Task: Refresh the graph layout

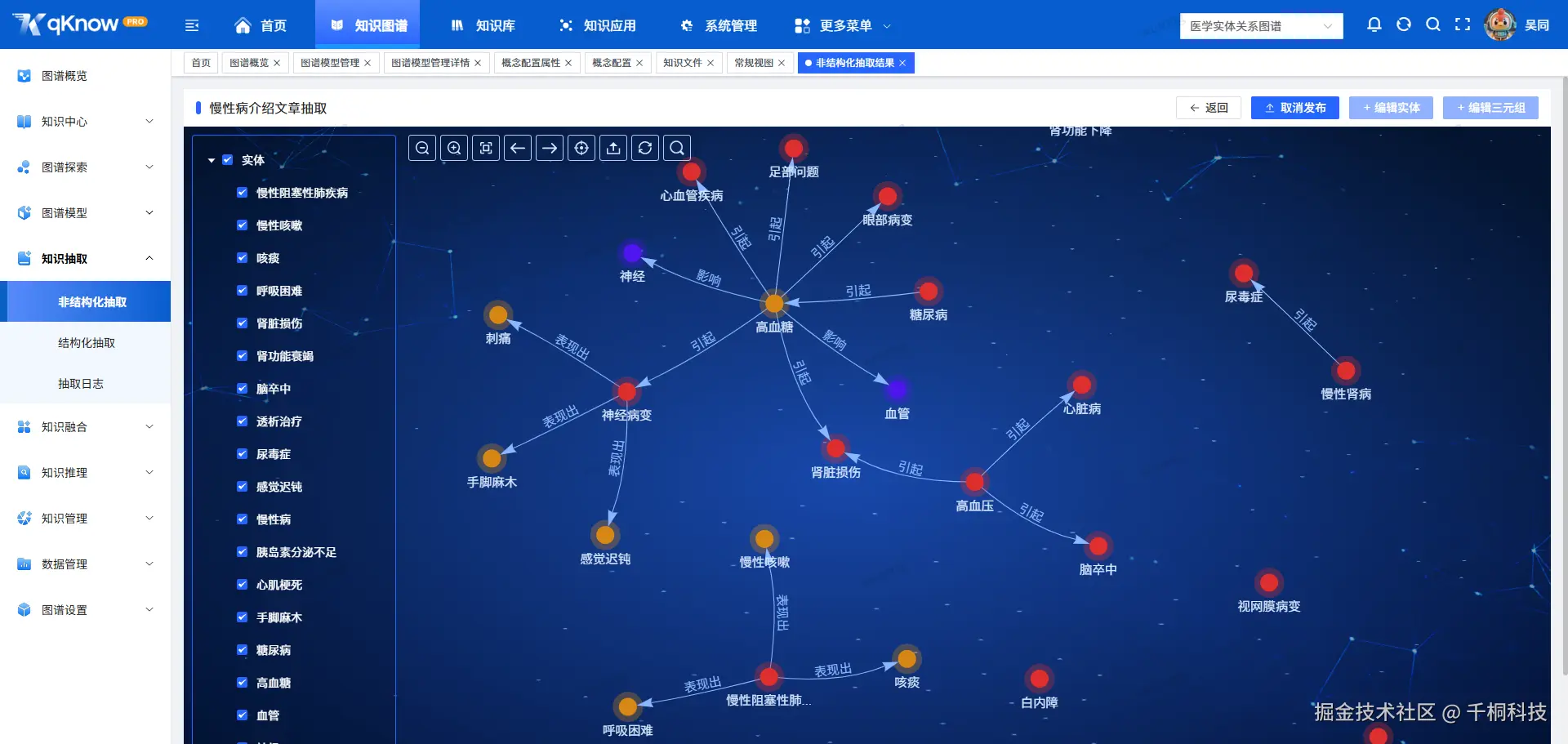Action: coord(645,148)
